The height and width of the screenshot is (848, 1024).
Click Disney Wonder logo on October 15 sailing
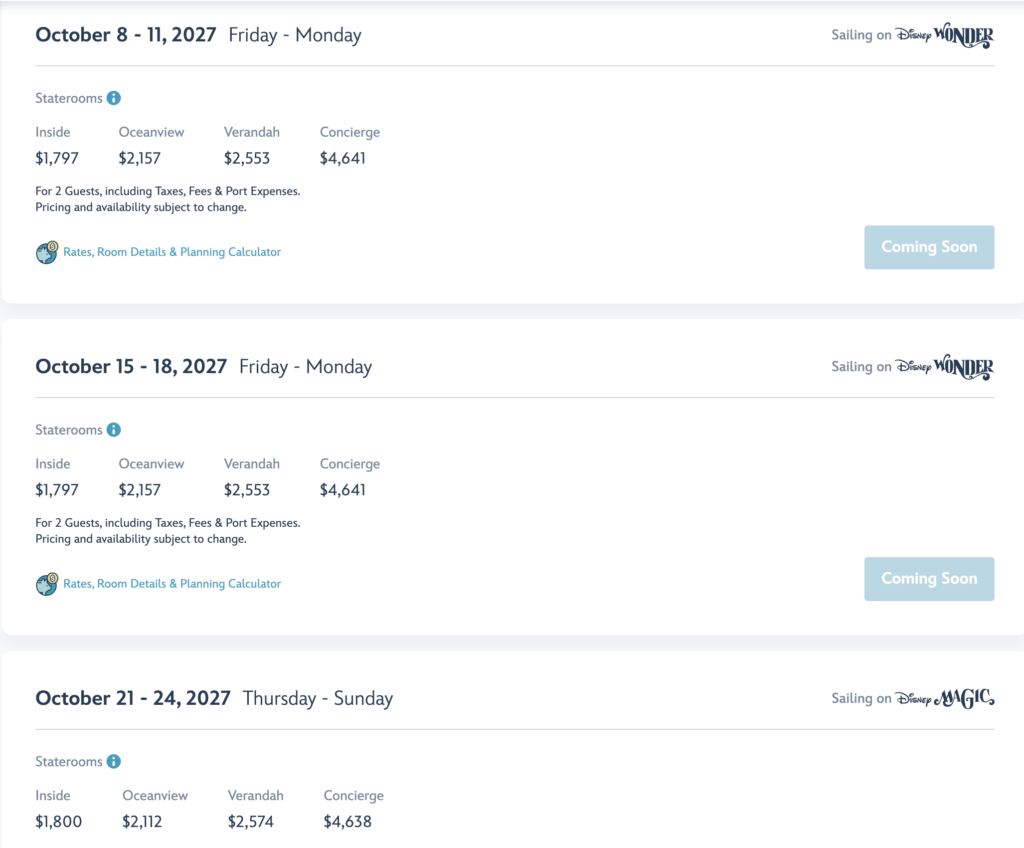pyautogui.click(x=944, y=367)
